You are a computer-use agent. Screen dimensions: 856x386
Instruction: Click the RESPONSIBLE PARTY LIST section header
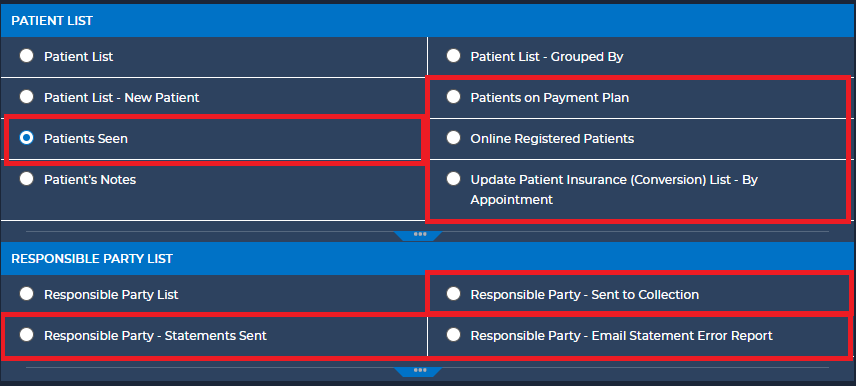coord(428,259)
